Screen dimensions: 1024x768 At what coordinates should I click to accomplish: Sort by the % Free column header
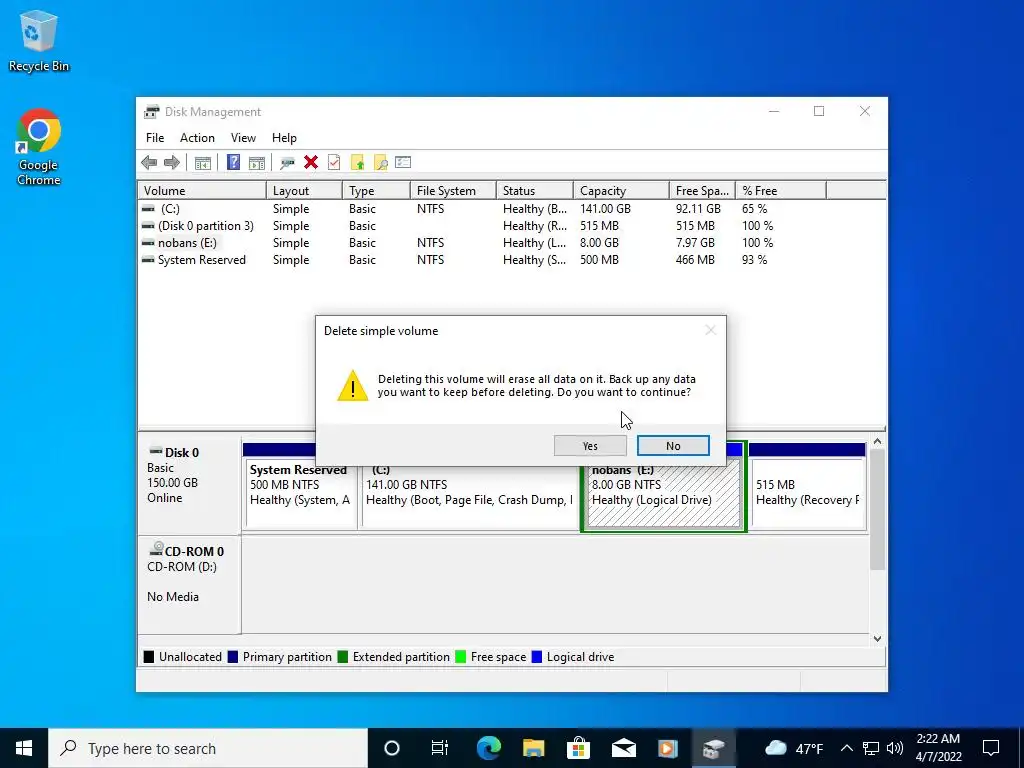click(780, 191)
